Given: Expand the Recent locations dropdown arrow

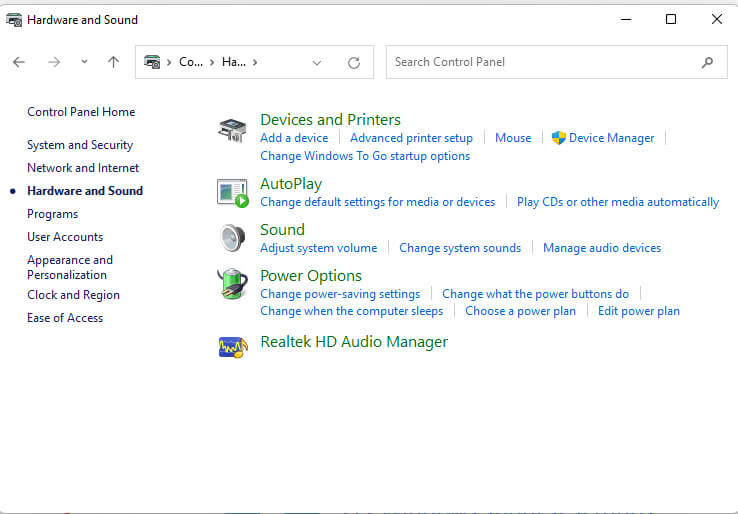Looking at the screenshot, I should click(84, 62).
